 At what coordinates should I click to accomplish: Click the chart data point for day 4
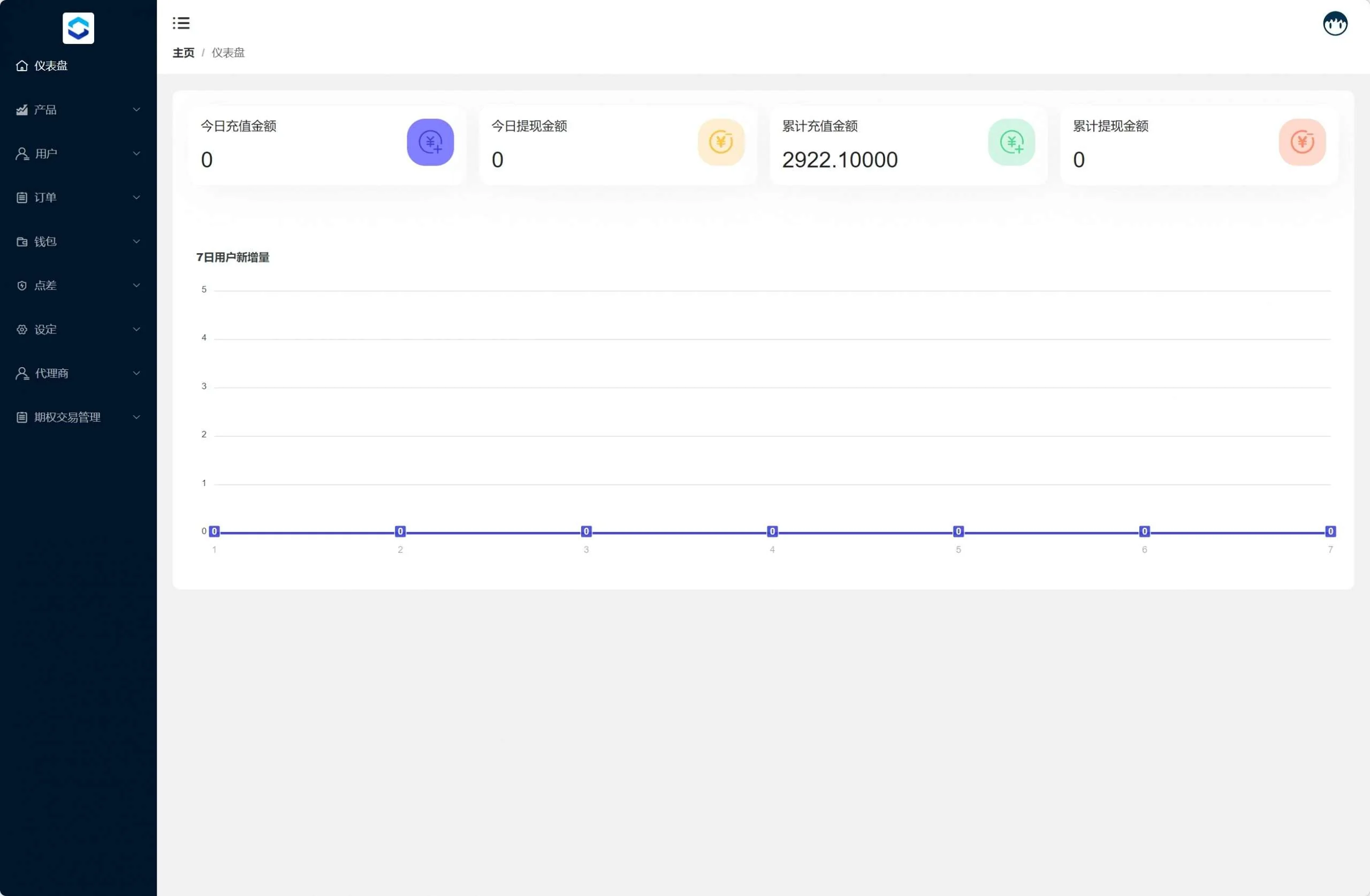(772, 531)
